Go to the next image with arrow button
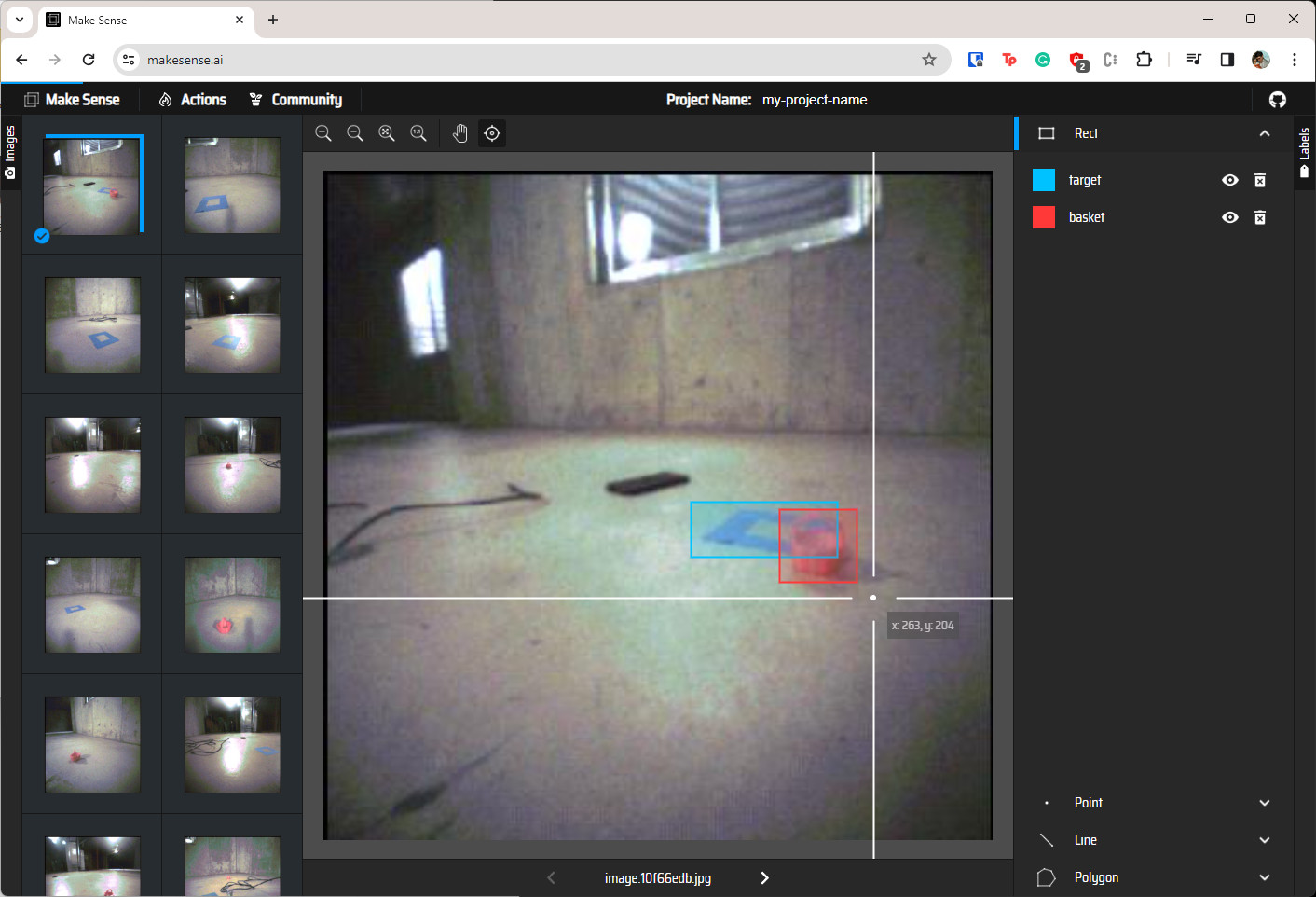 pos(764,877)
